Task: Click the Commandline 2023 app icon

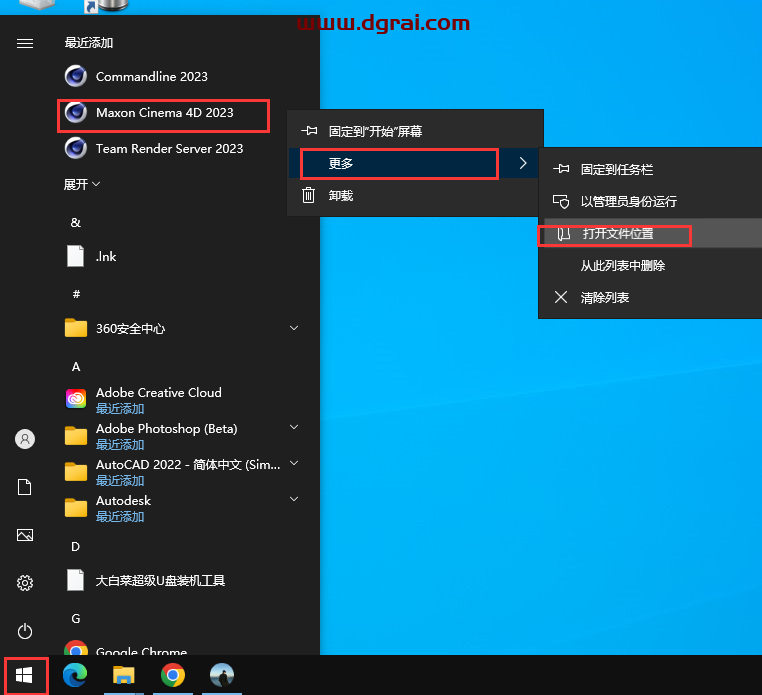Action: [x=76, y=76]
